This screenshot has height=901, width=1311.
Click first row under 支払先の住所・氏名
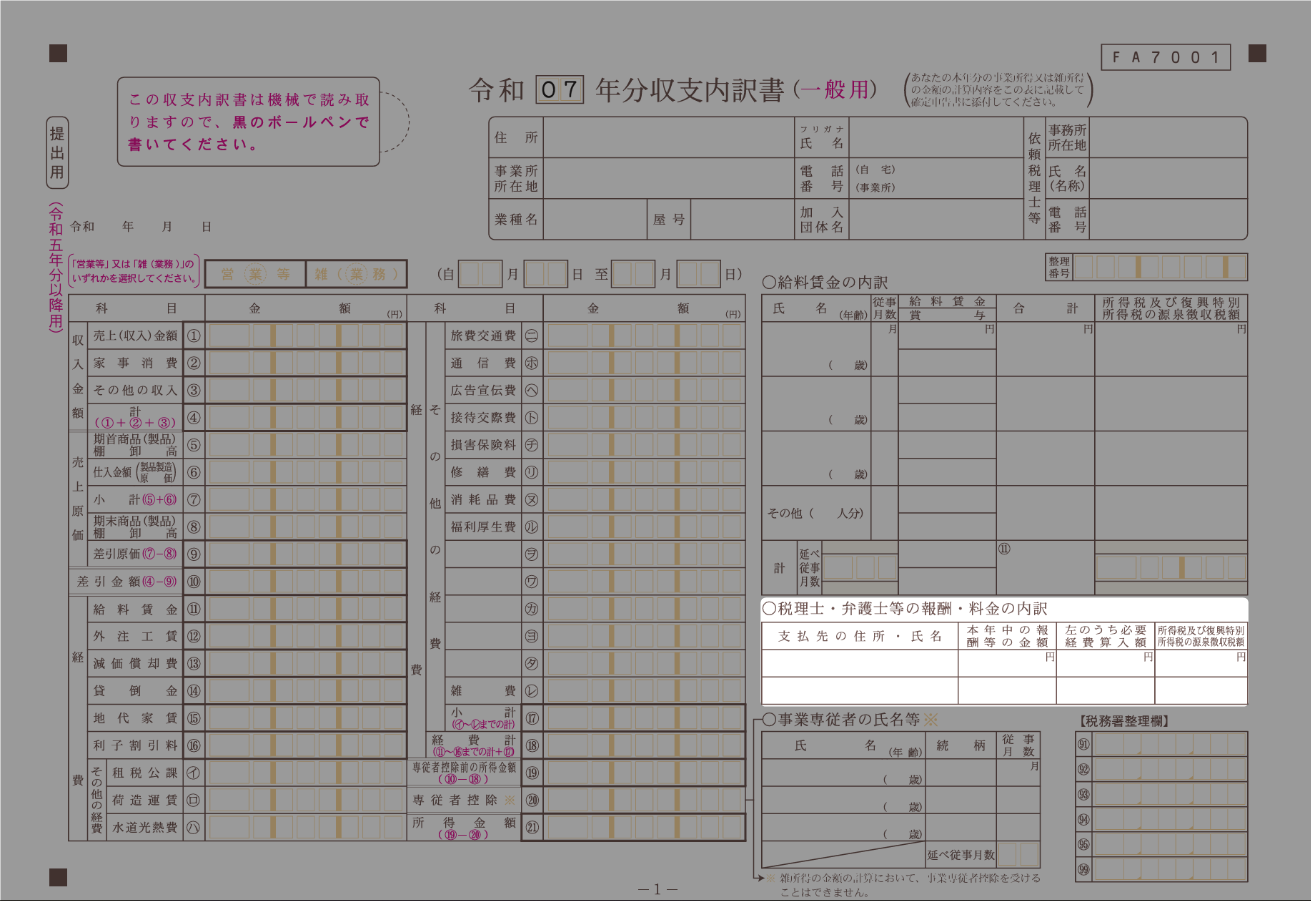[860, 663]
